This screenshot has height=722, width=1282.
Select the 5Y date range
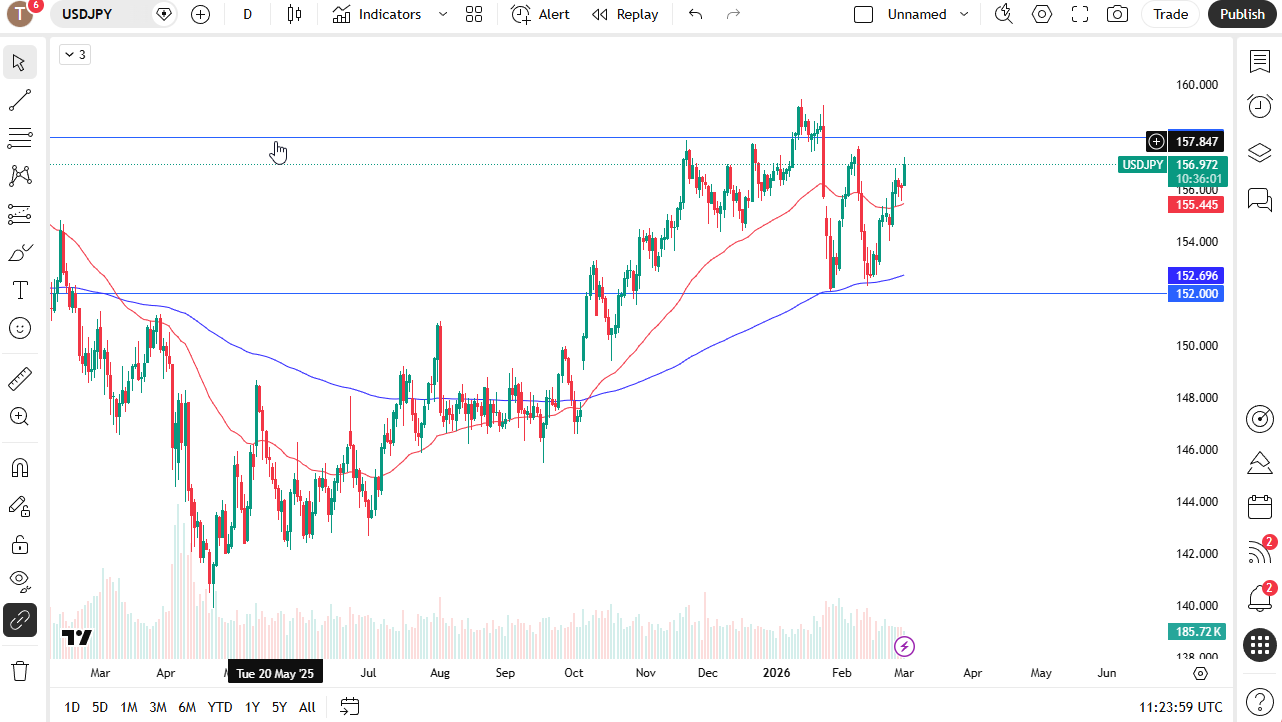pyautogui.click(x=279, y=707)
